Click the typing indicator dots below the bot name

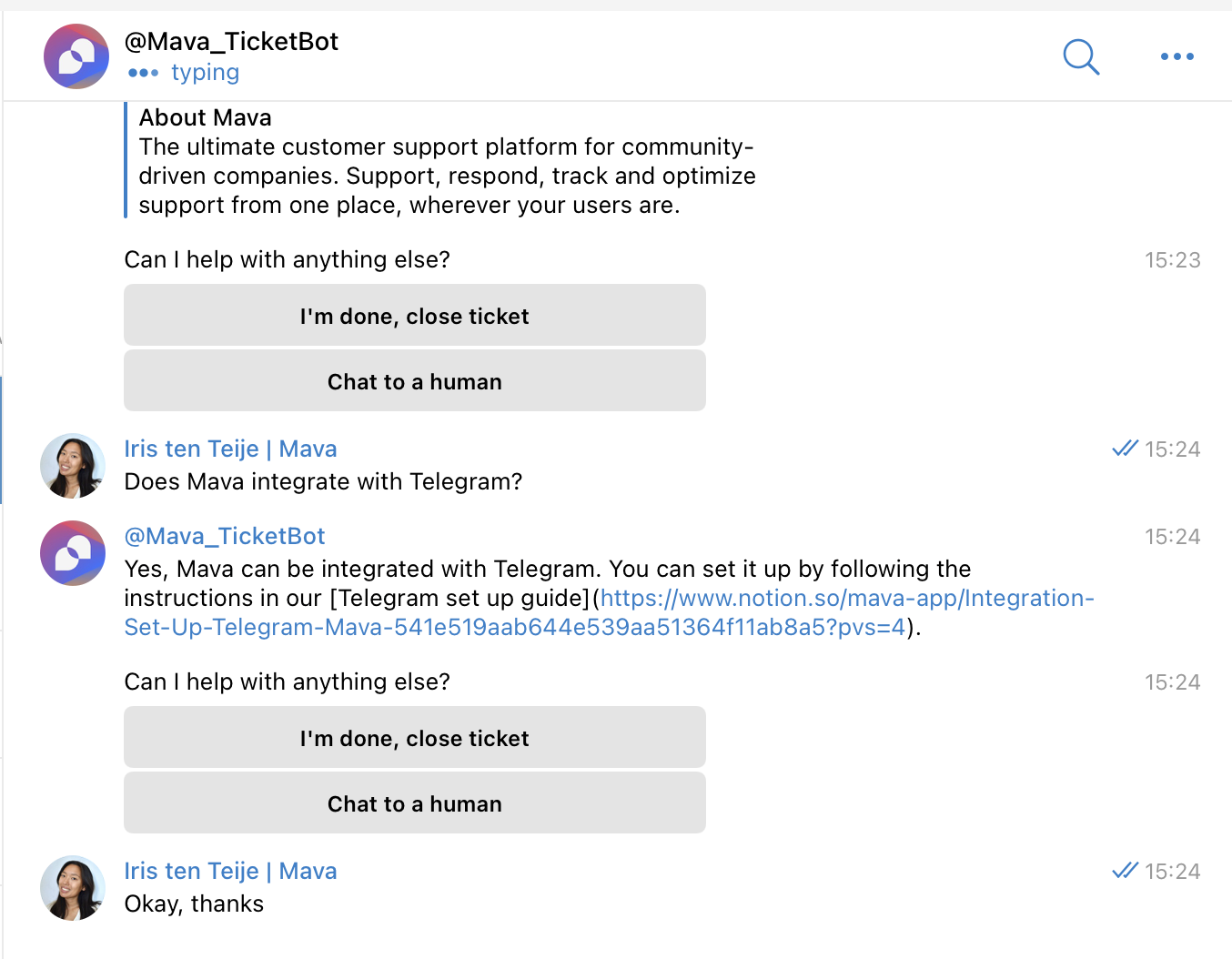tap(144, 72)
